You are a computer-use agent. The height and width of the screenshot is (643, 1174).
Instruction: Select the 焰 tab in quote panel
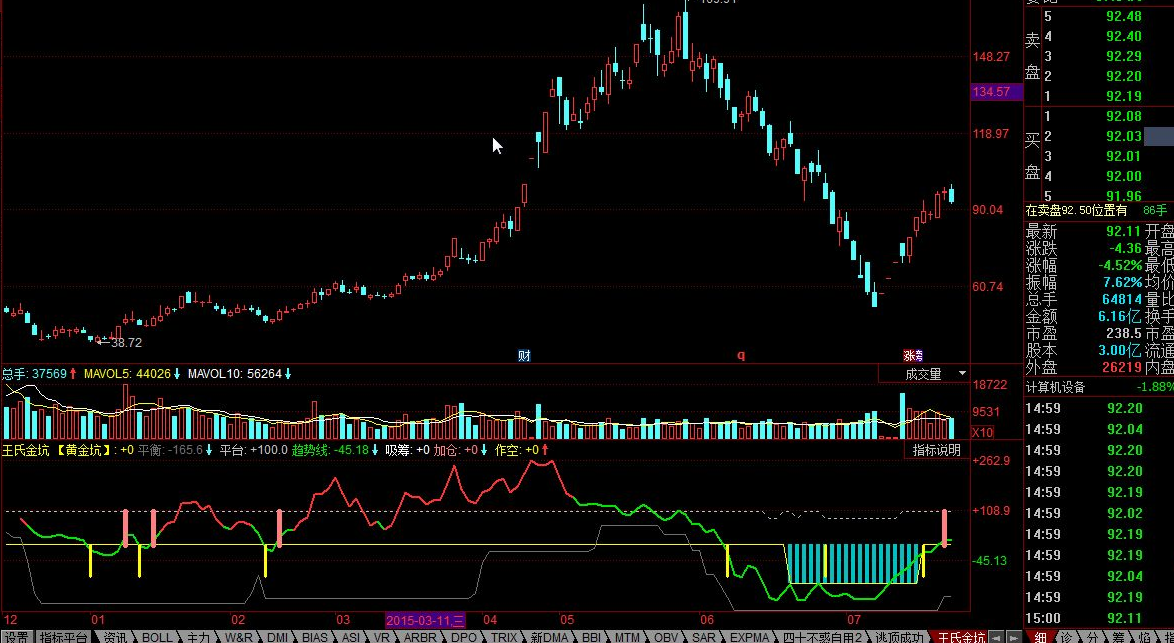(x=1143, y=637)
